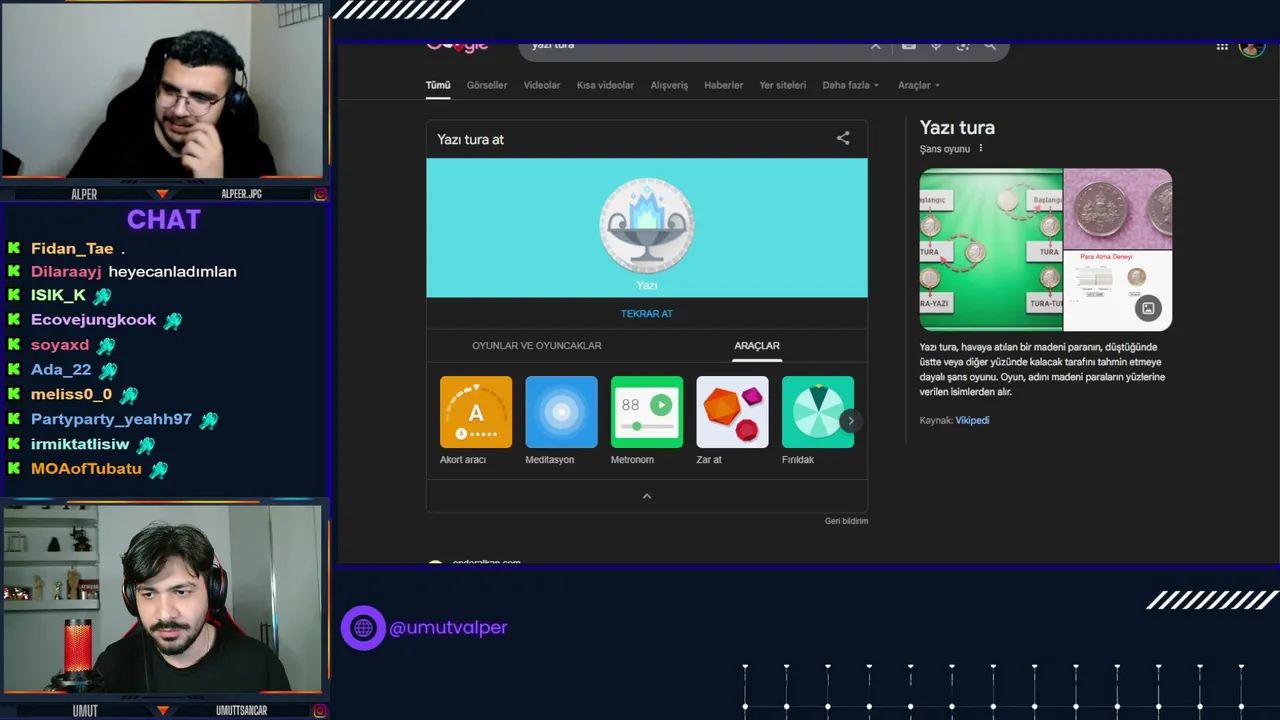This screenshot has height=720, width=1280.
Task: Select the OYUNLAR VE OYUNCAKLAR tab
Action: (x=537, y=346)
